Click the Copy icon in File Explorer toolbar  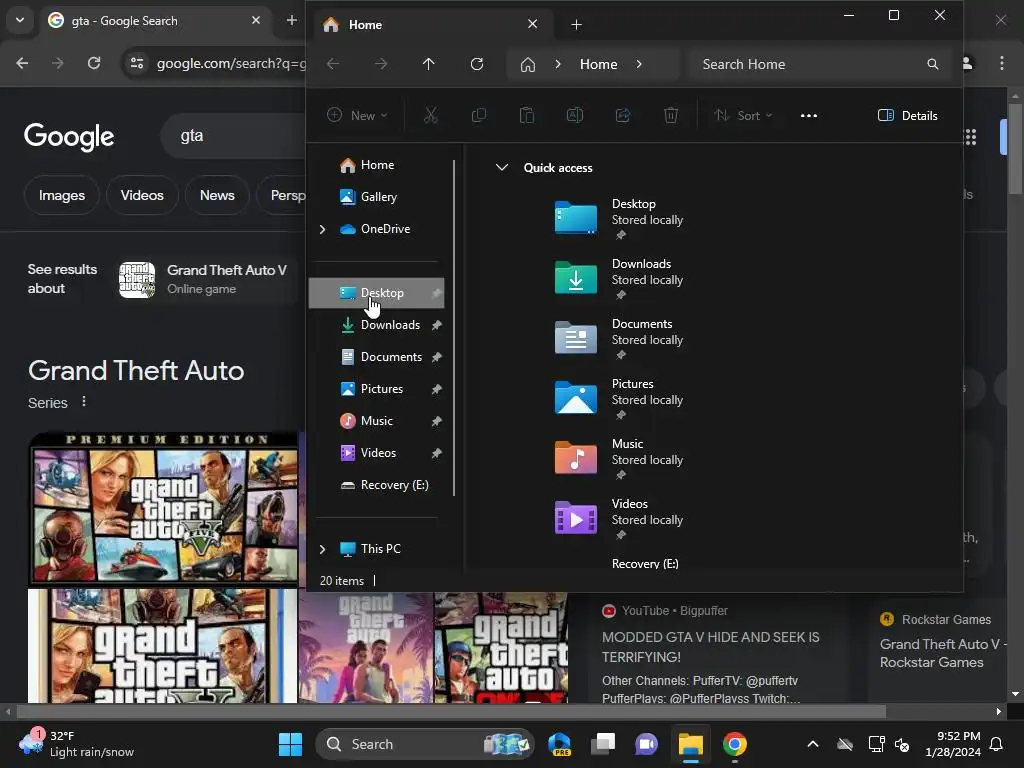(x=479, y=116)
